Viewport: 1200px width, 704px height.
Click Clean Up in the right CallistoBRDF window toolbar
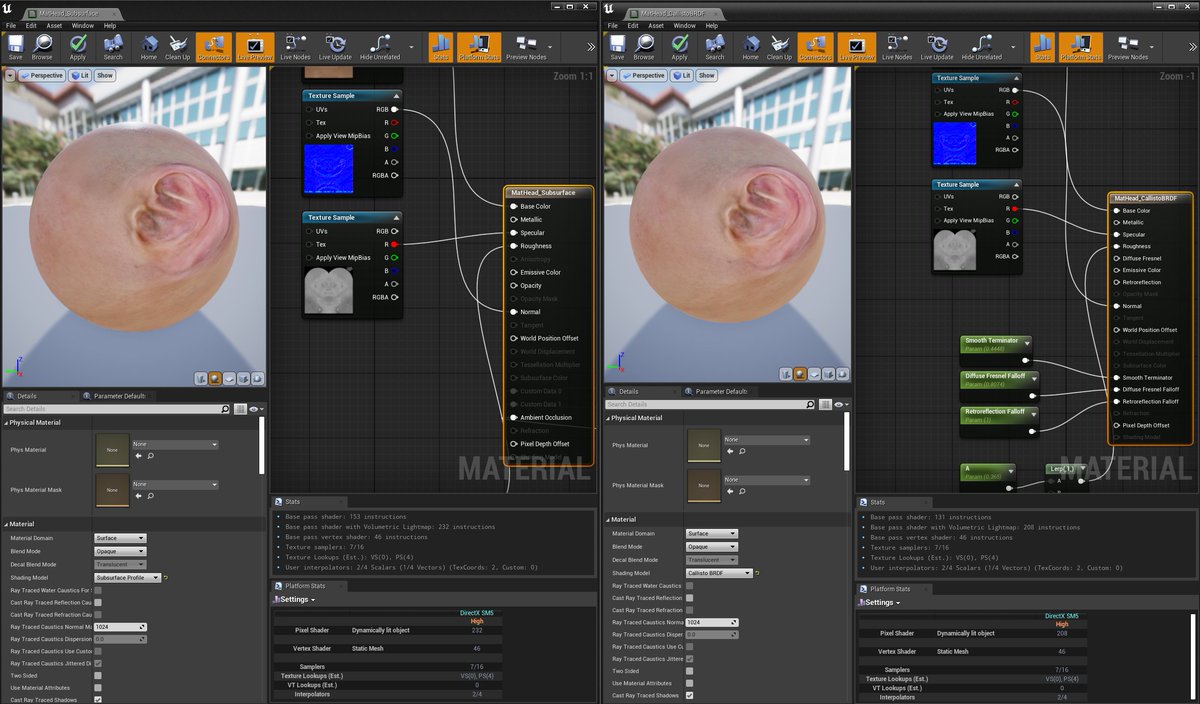(779, 47)
